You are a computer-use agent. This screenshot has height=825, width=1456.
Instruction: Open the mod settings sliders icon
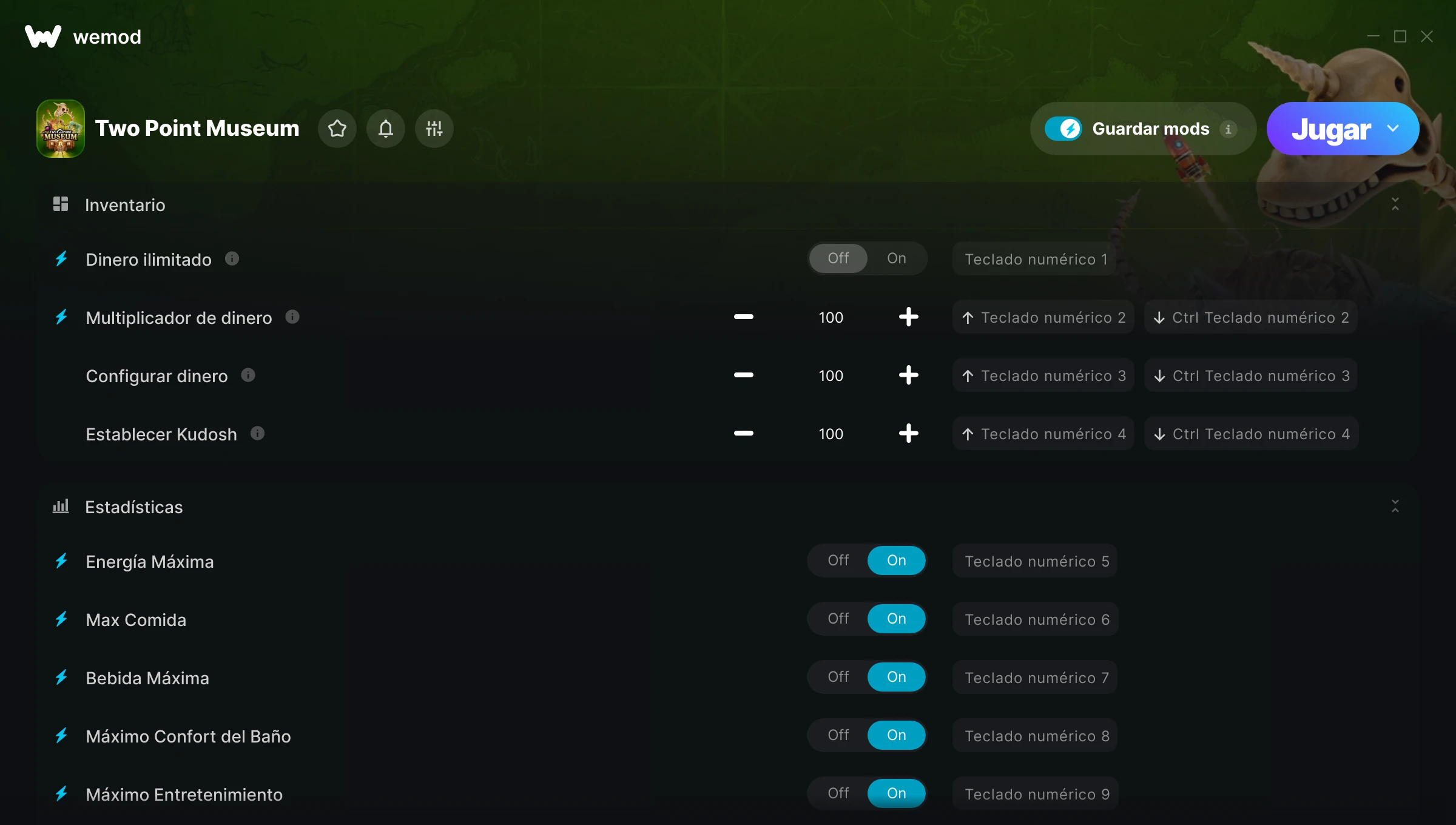coord(434,129)
